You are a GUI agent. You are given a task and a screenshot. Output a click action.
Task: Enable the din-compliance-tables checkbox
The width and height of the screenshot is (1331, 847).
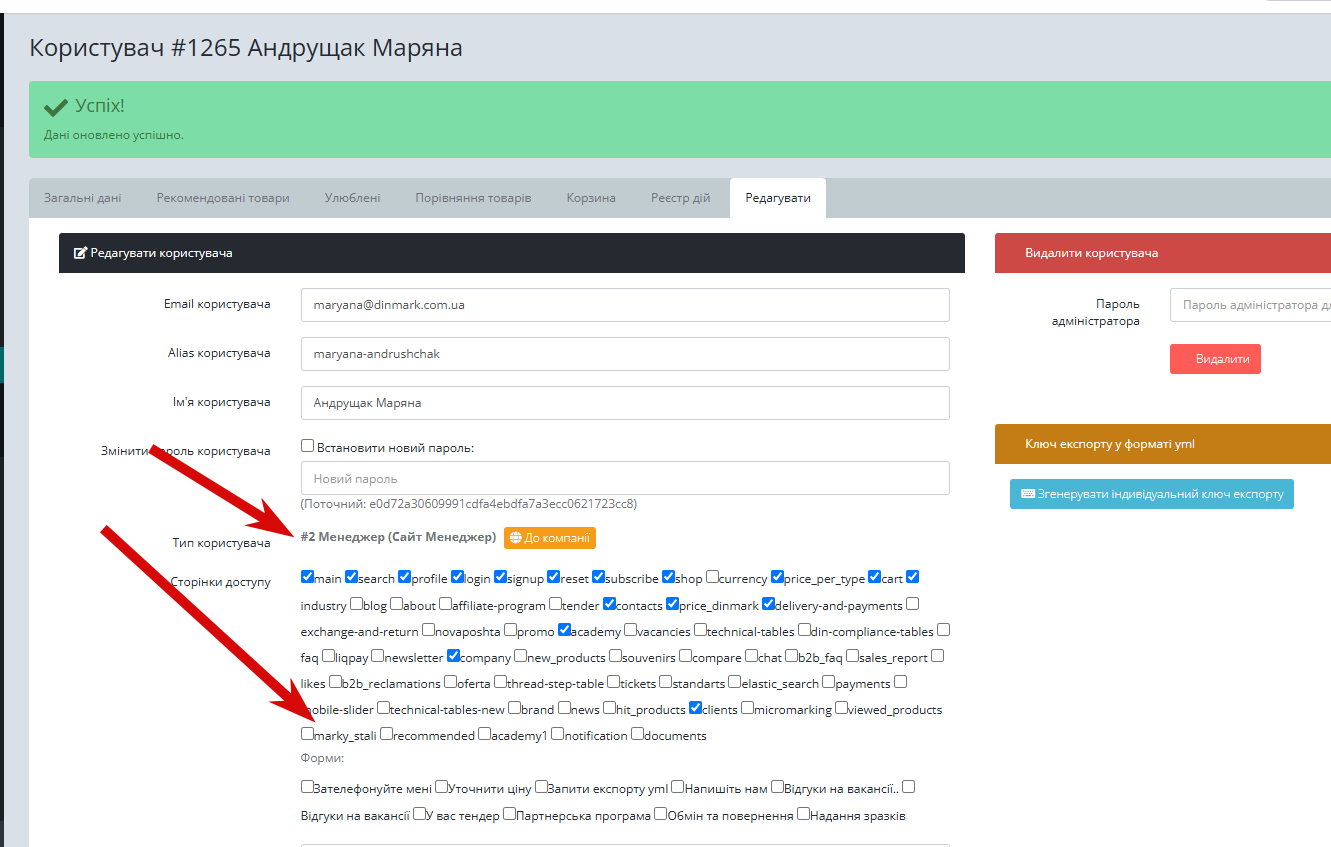click(805, 630)
